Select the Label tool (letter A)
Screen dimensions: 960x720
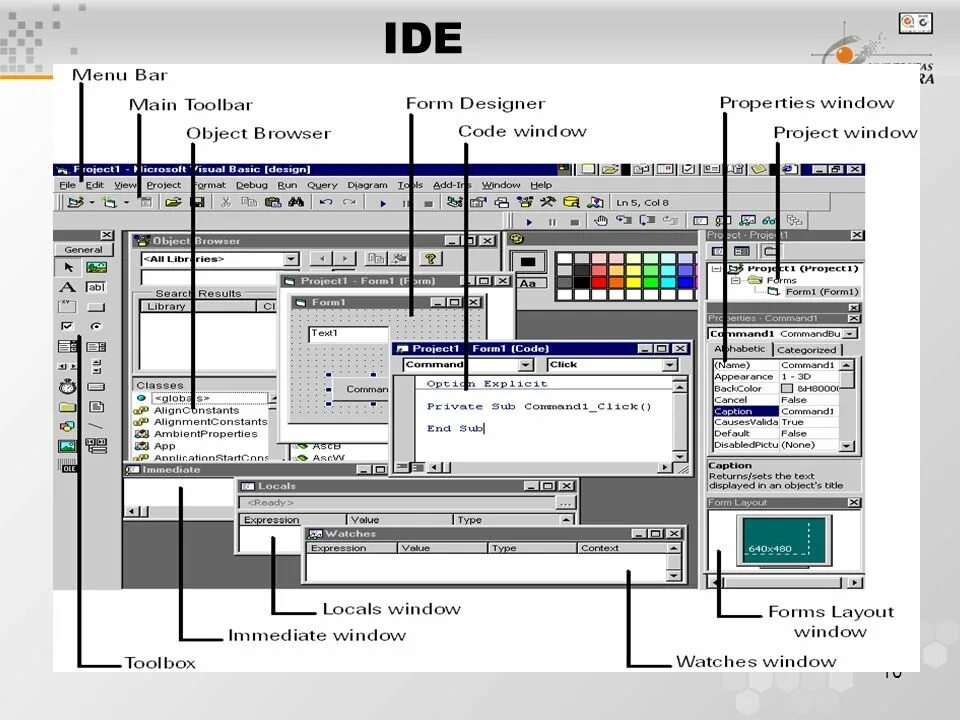[x=67, y=287]
